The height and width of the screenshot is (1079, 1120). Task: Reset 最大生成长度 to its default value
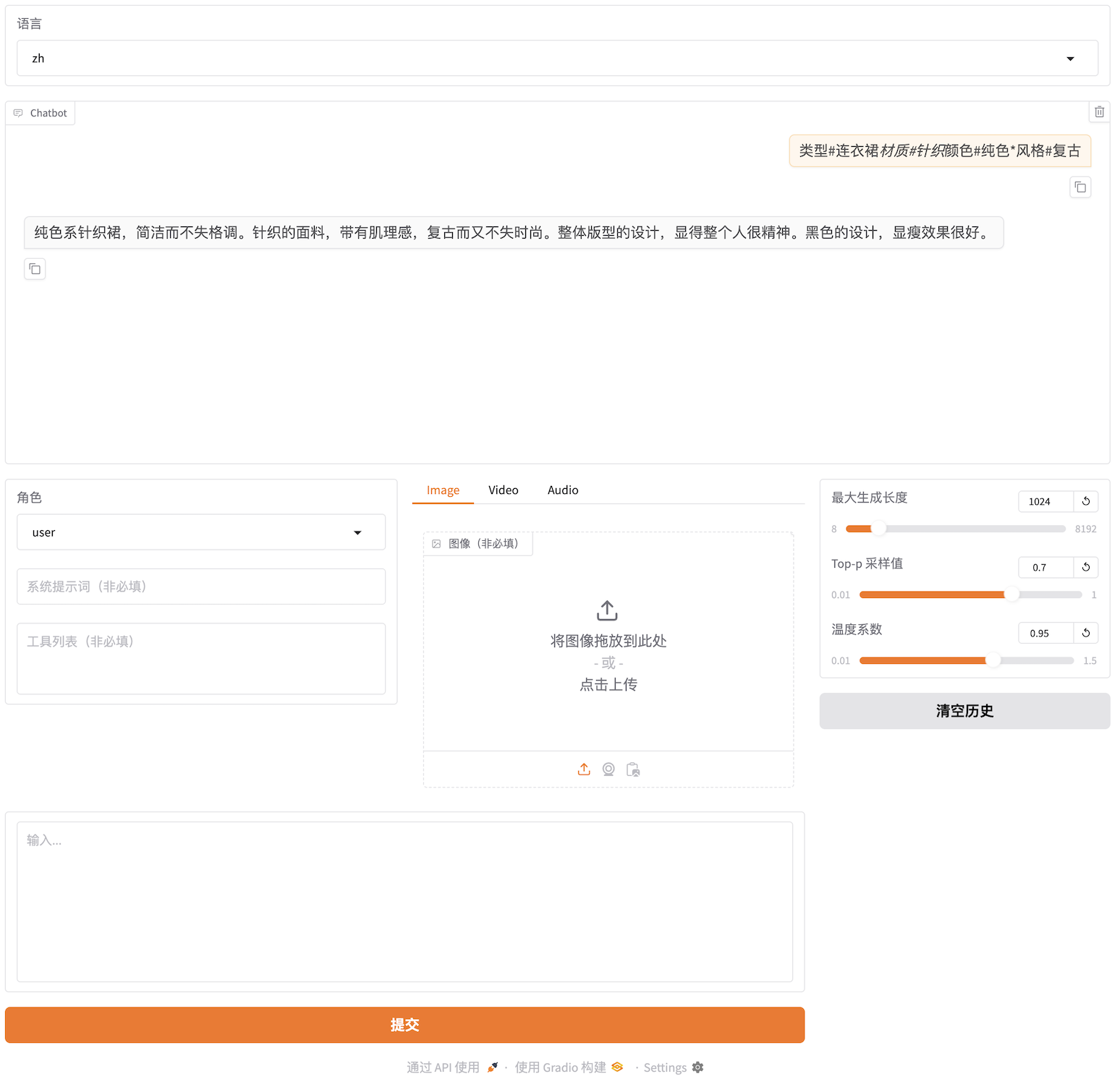1086,501
